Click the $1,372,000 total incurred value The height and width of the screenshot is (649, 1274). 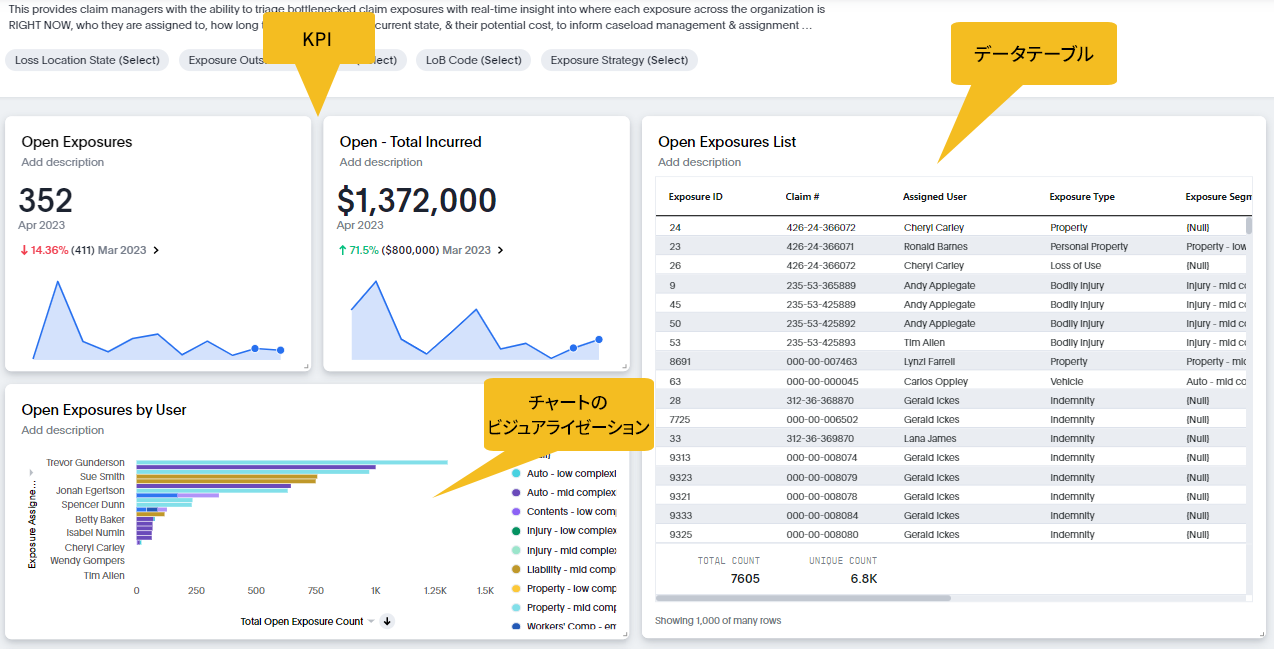point(417,200)
